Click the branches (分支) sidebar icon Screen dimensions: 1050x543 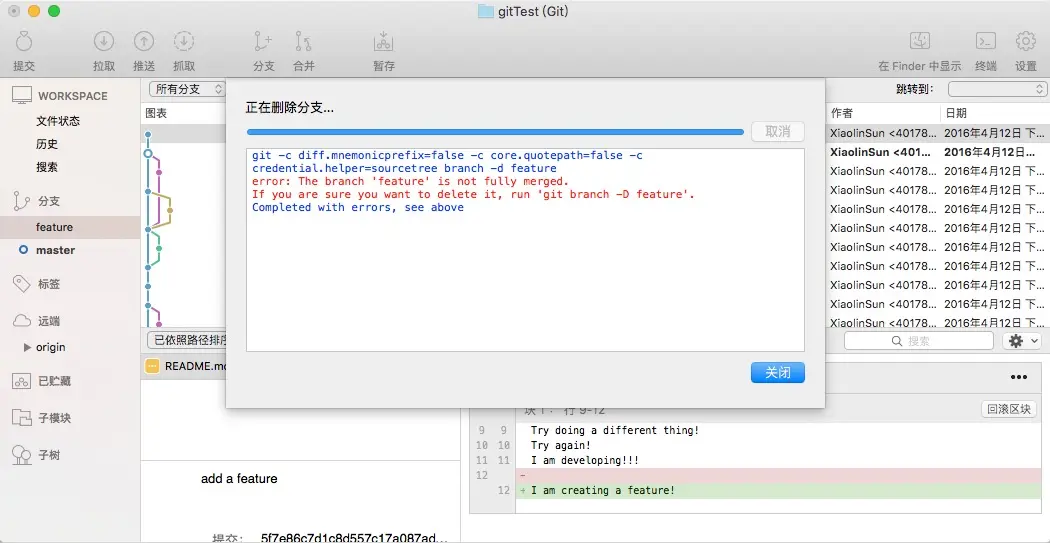point(22,200)
